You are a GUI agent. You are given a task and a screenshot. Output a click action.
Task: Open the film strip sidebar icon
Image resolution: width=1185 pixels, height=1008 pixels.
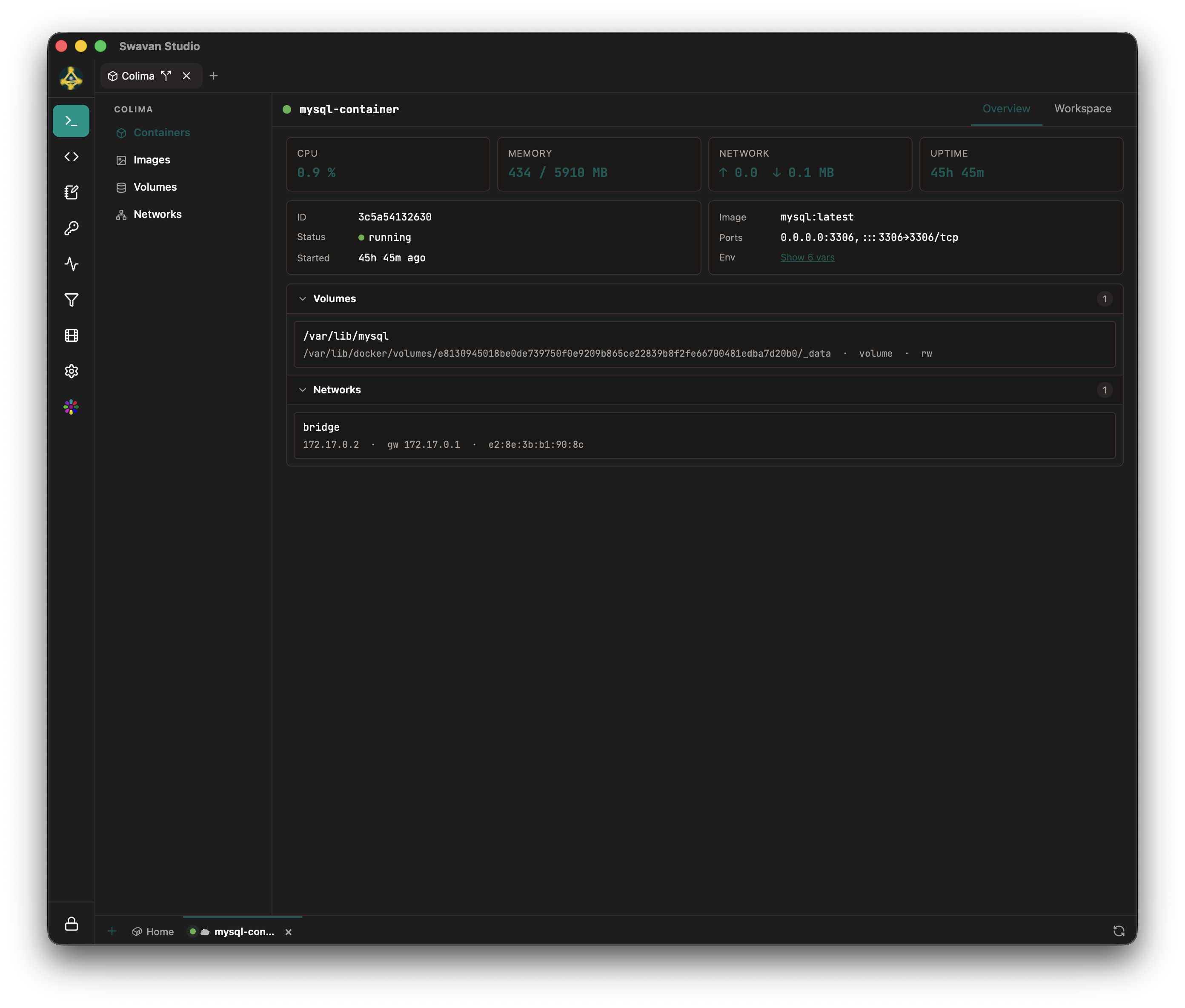71,335
